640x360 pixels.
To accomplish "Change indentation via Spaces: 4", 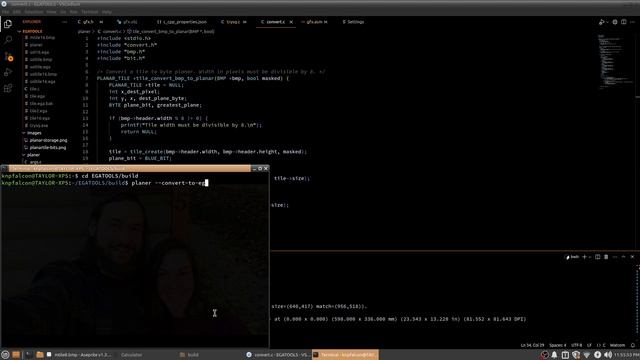I will click(558, 345).
